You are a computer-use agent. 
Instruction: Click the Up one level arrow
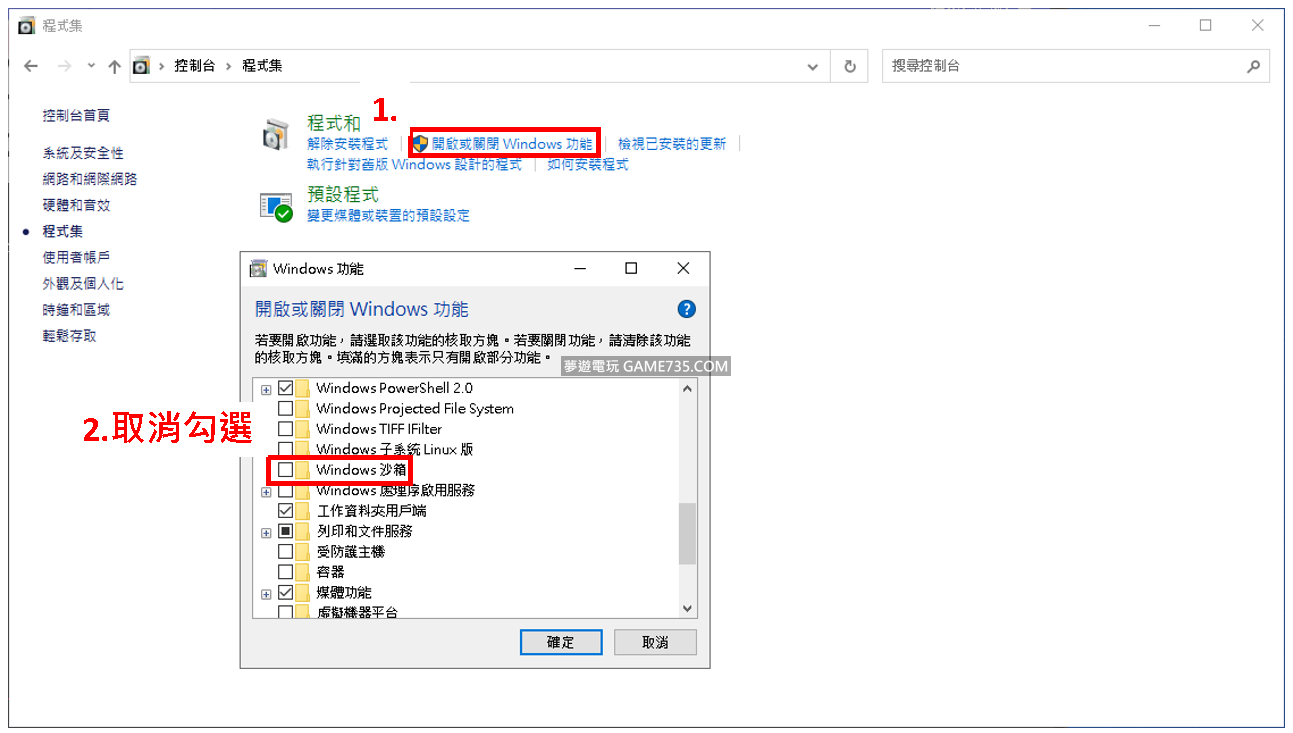pos(114,66)
